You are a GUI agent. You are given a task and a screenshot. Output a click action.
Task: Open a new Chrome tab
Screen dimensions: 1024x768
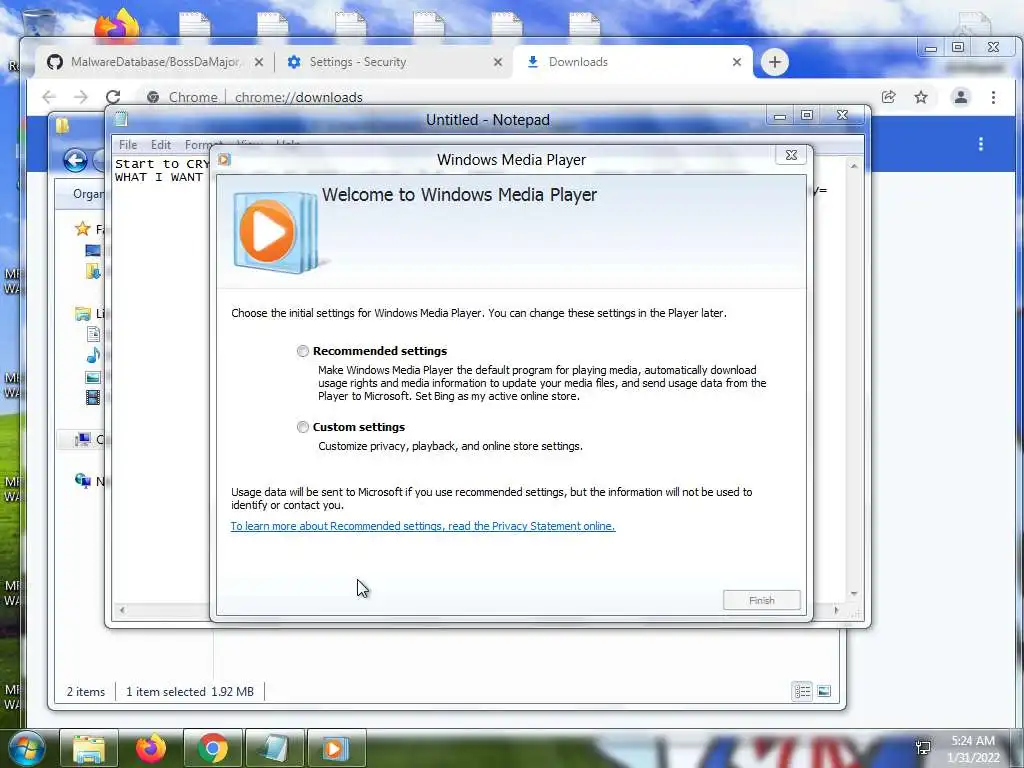tap(775, 62)
